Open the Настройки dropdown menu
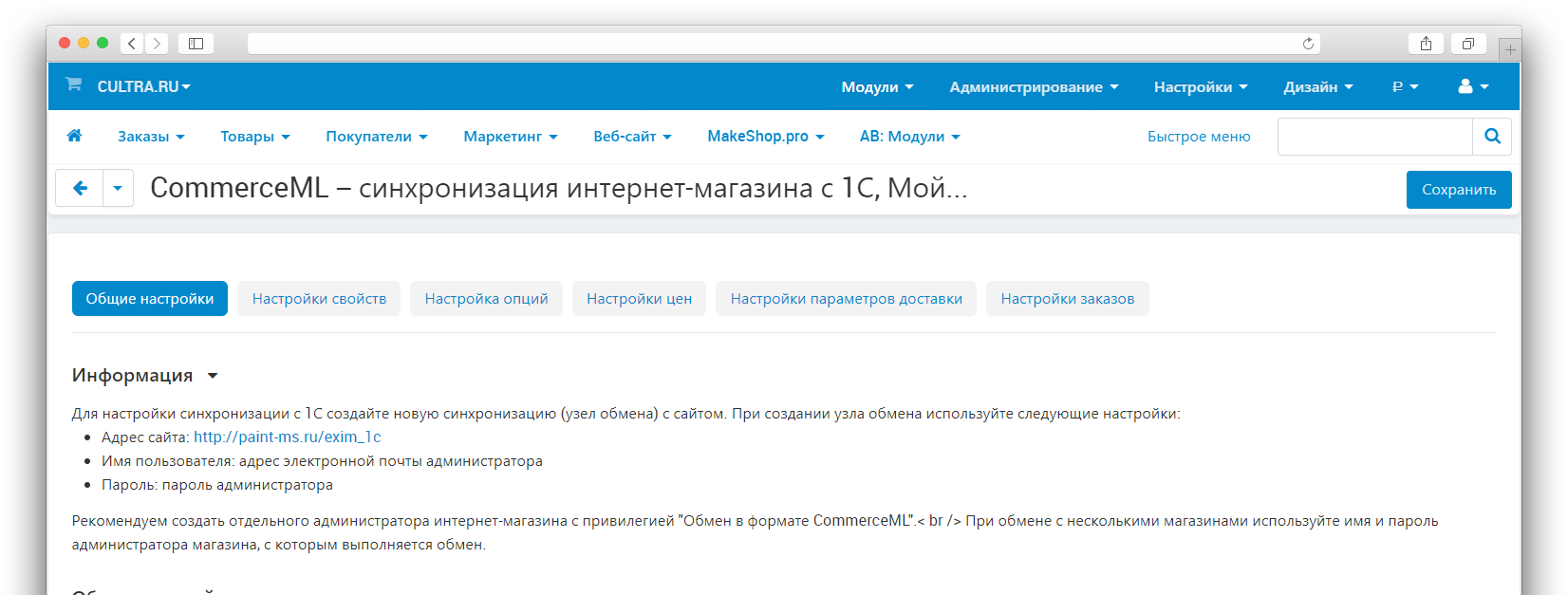The image size is (1568, 595). 1201,86
